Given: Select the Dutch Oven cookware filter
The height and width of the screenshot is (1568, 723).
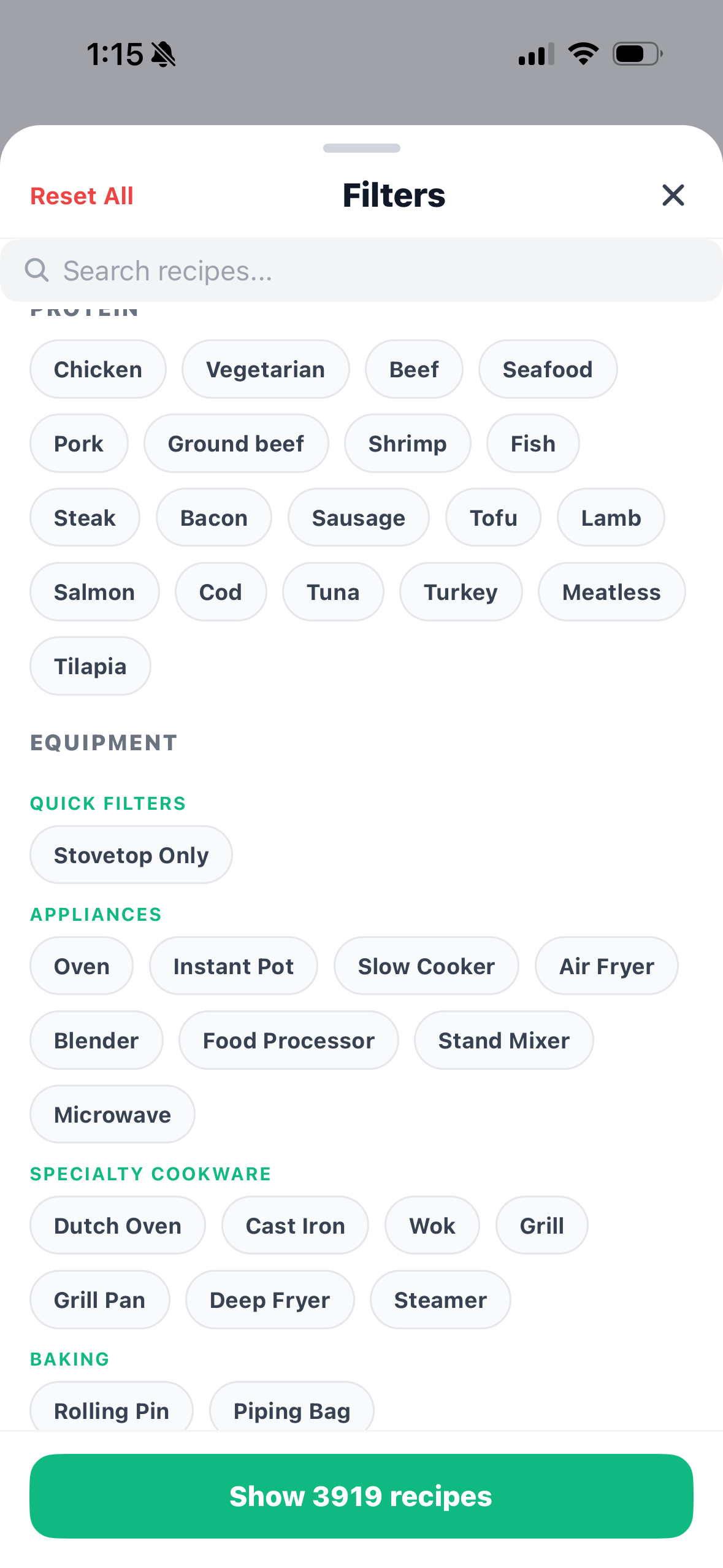Looking at the screenshot, I should [118, 1226].
